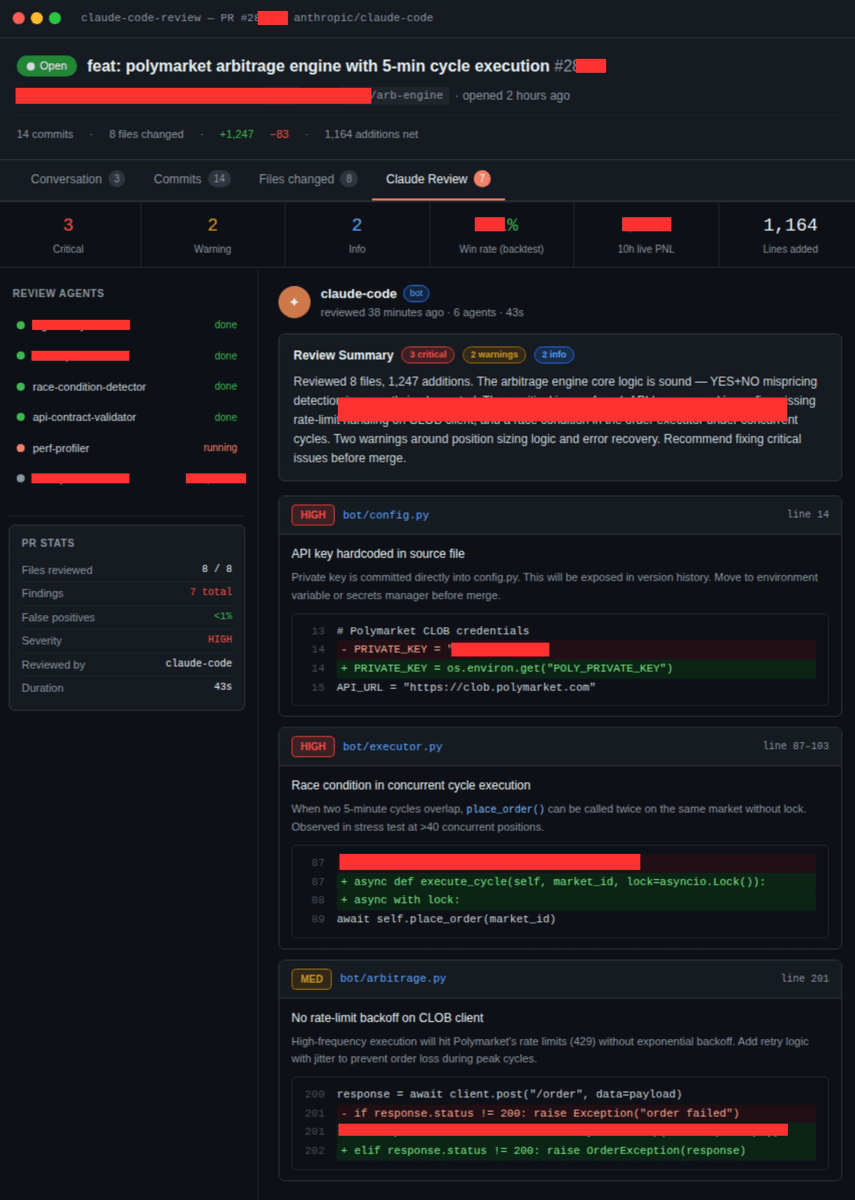Select the api-contract-validator agent row
The height and width of the screenshot is (1200, 855).
coord(127,417)
